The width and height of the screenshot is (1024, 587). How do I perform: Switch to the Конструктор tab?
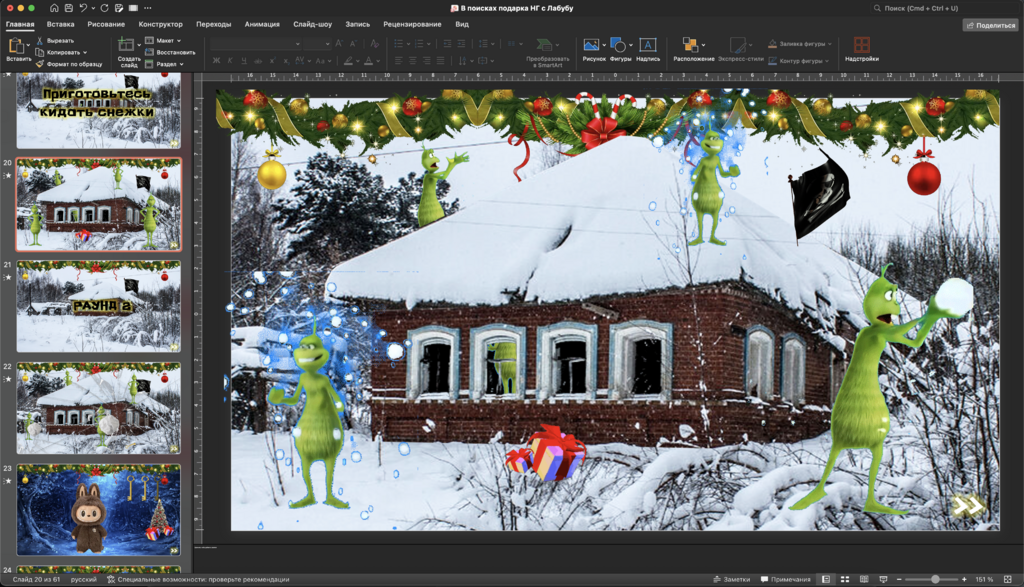pos(160,24)
